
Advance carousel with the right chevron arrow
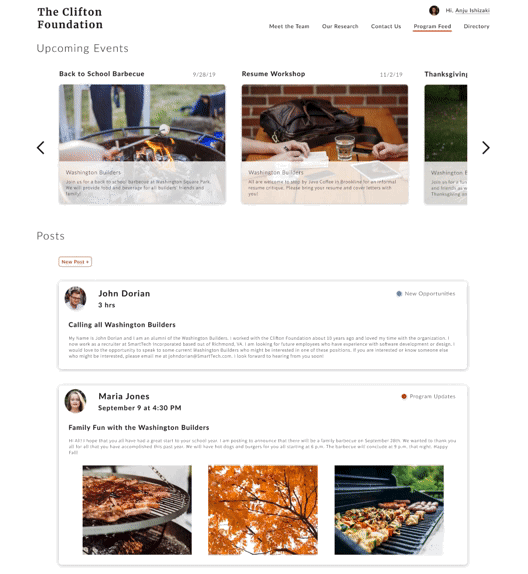pos(486,148)
